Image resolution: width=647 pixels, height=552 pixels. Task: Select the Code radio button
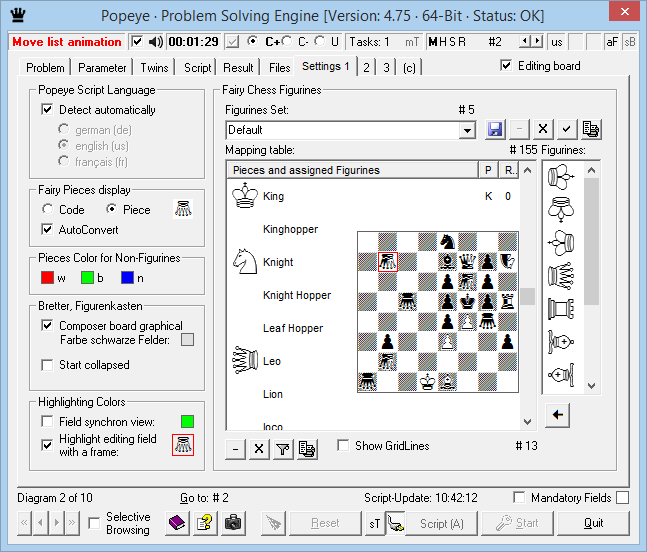point(47,209)
